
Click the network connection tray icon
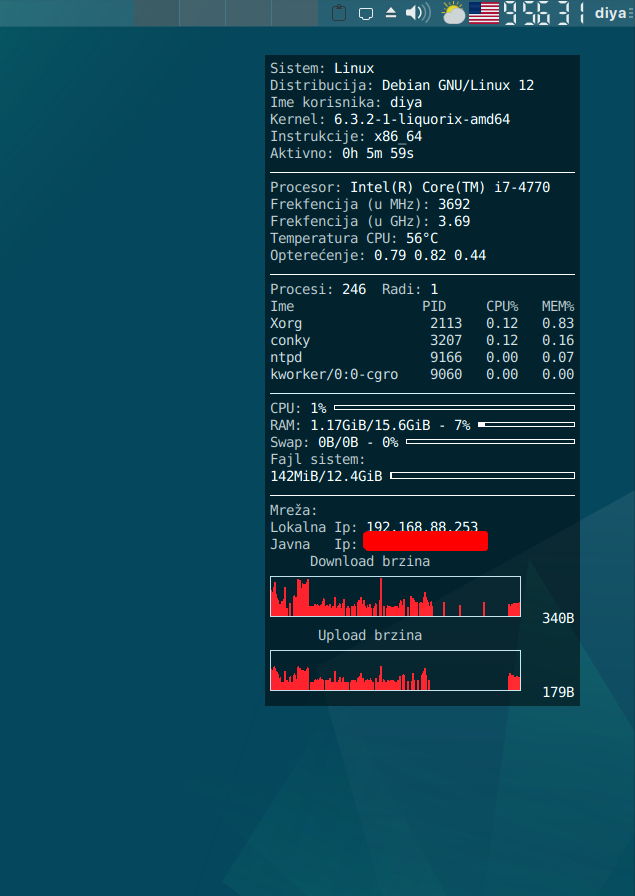coord(366,13)
